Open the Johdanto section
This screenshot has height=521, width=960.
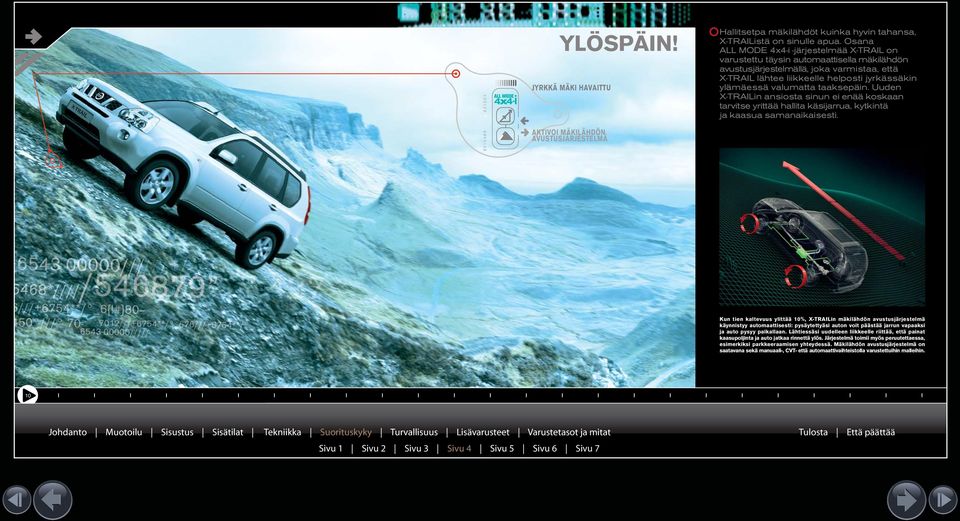(68, 432)
